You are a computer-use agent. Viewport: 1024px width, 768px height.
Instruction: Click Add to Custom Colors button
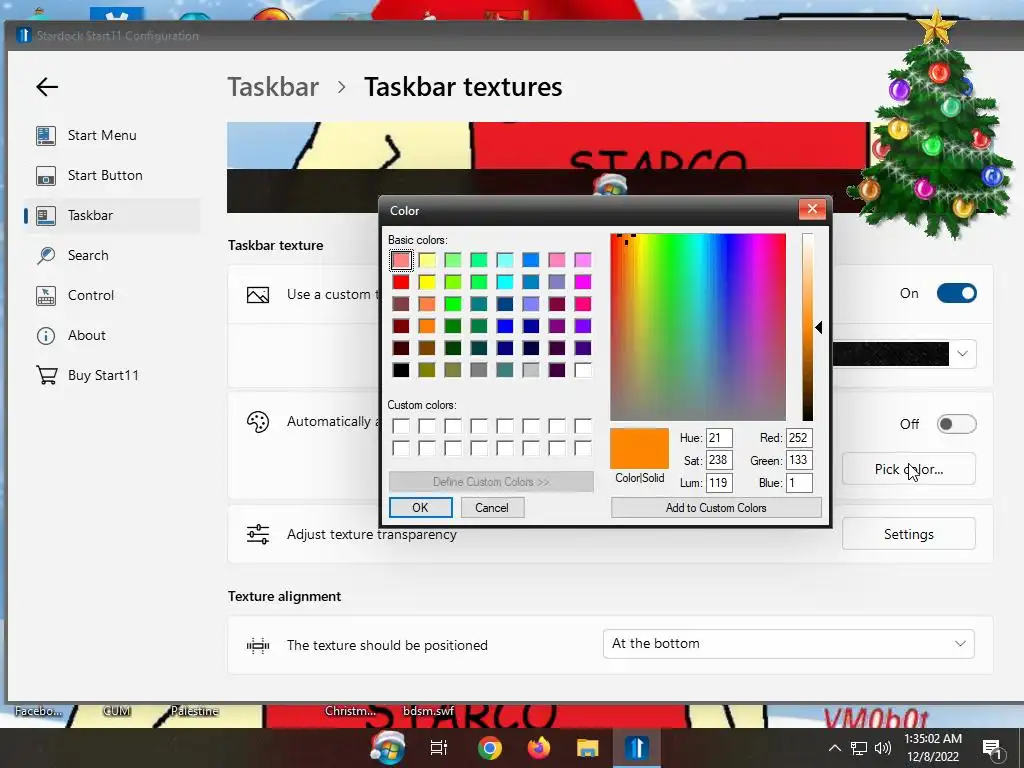pos(716,507)
